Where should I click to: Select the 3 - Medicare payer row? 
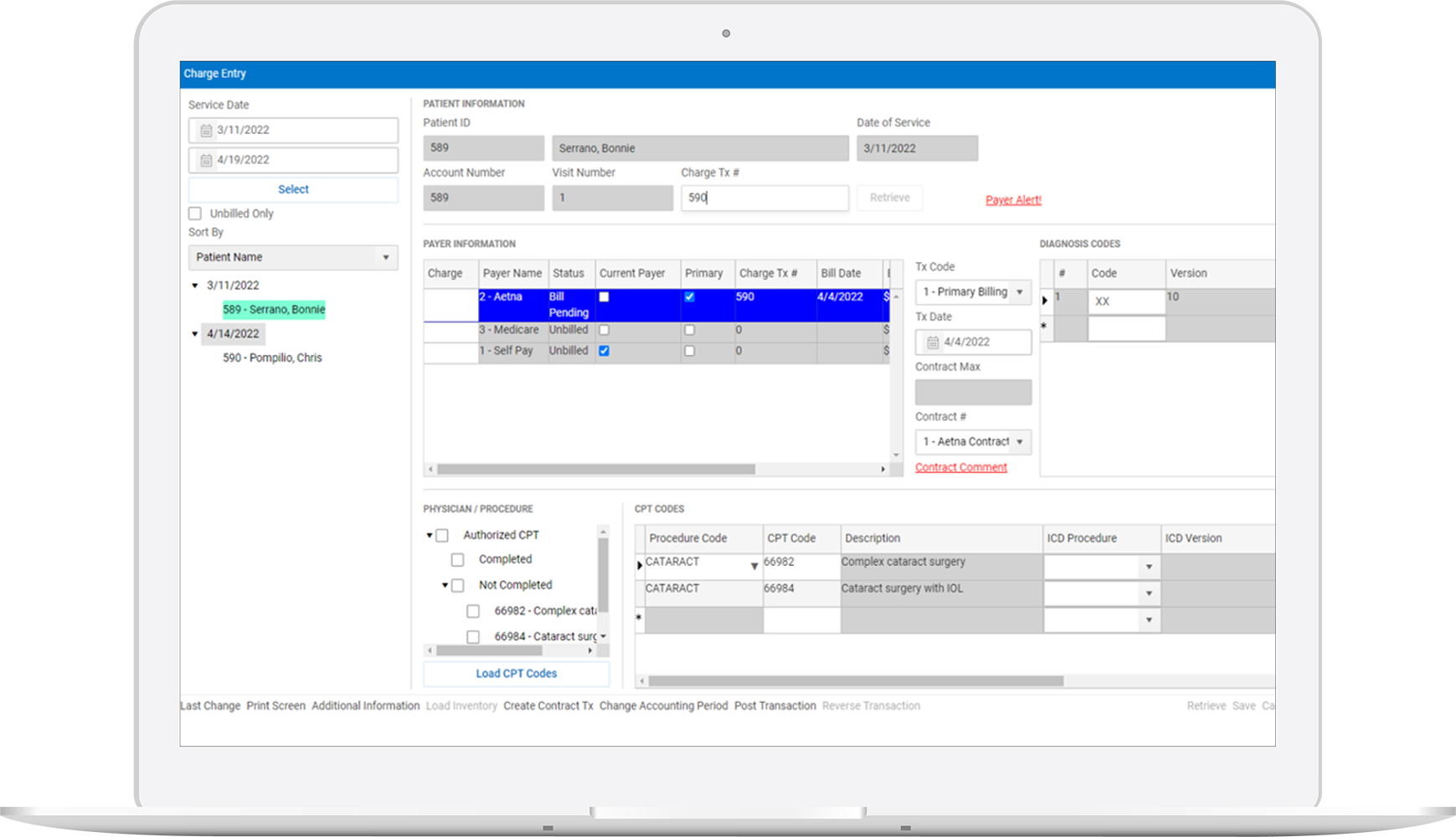point(655,331)
